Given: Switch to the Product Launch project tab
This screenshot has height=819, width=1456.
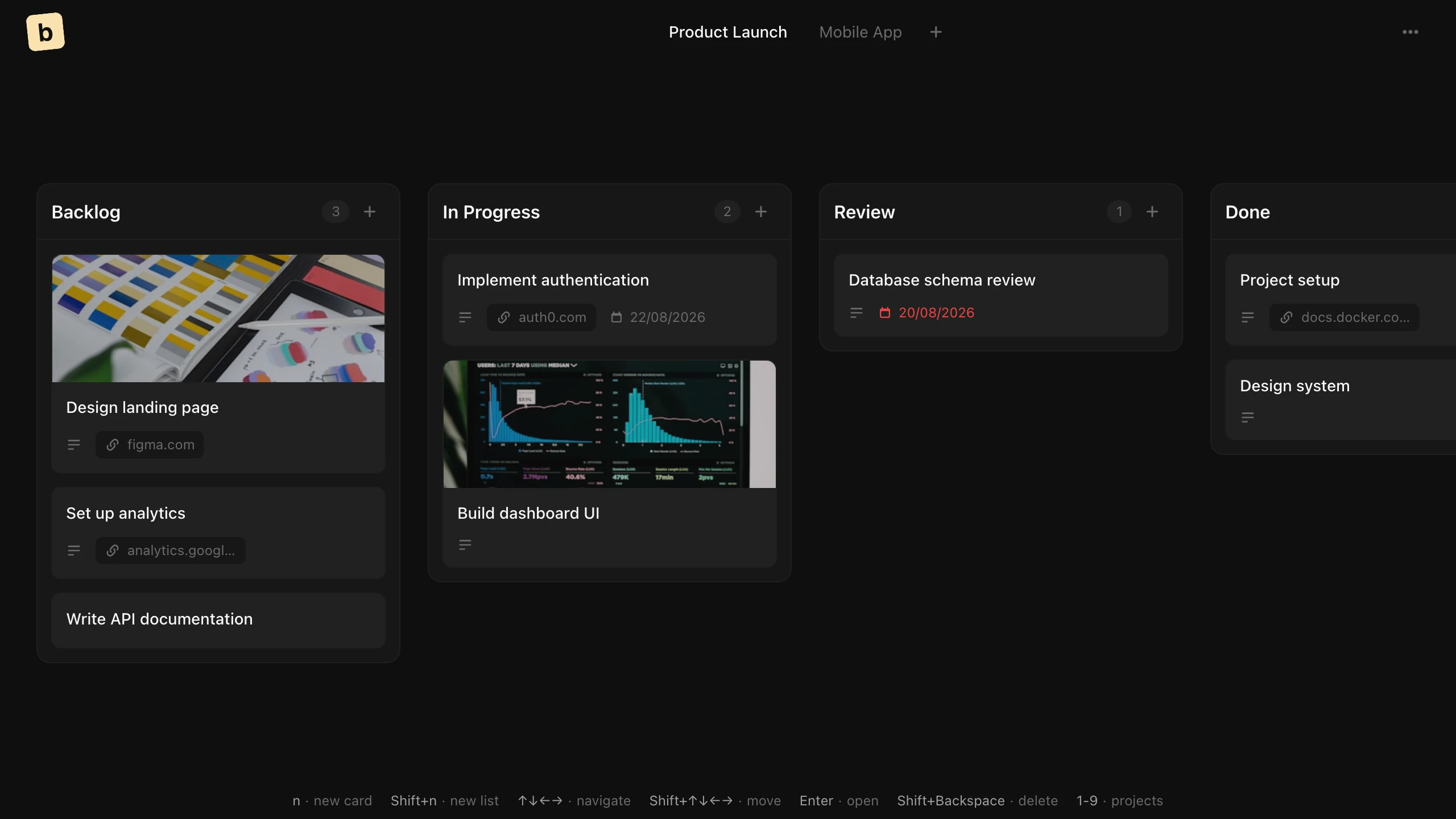Looking at the screenshot, I should 727,32.
